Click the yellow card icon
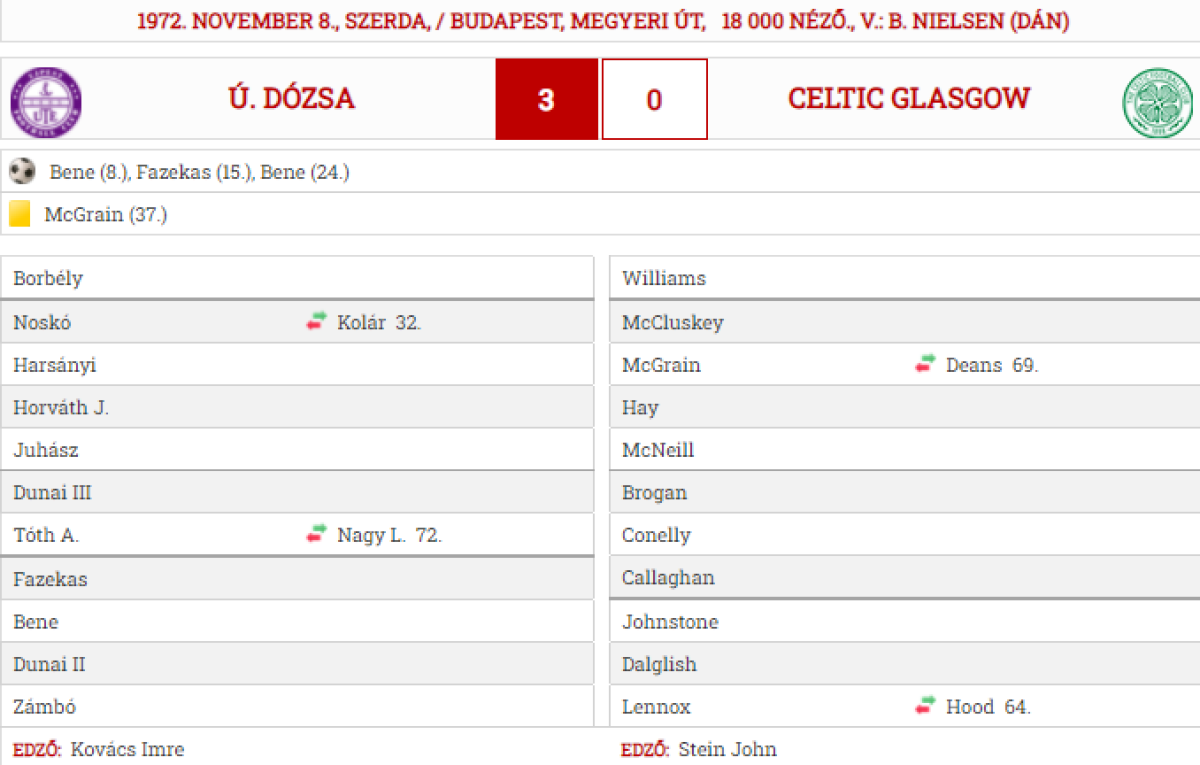This screenshot has height=765, width=1200. (x=20, y=214)
